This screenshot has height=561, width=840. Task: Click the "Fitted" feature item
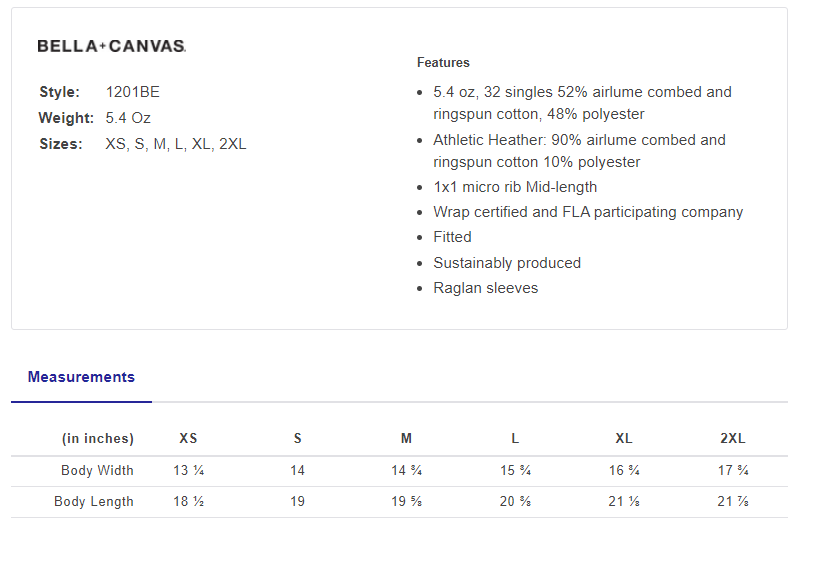coord(452,237)
